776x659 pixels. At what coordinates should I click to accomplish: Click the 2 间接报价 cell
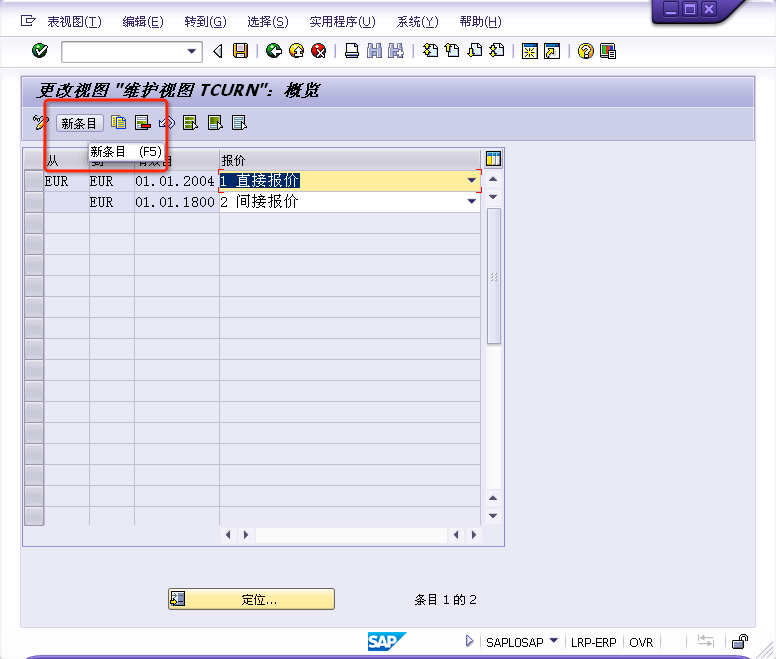[x=349, y=201]
